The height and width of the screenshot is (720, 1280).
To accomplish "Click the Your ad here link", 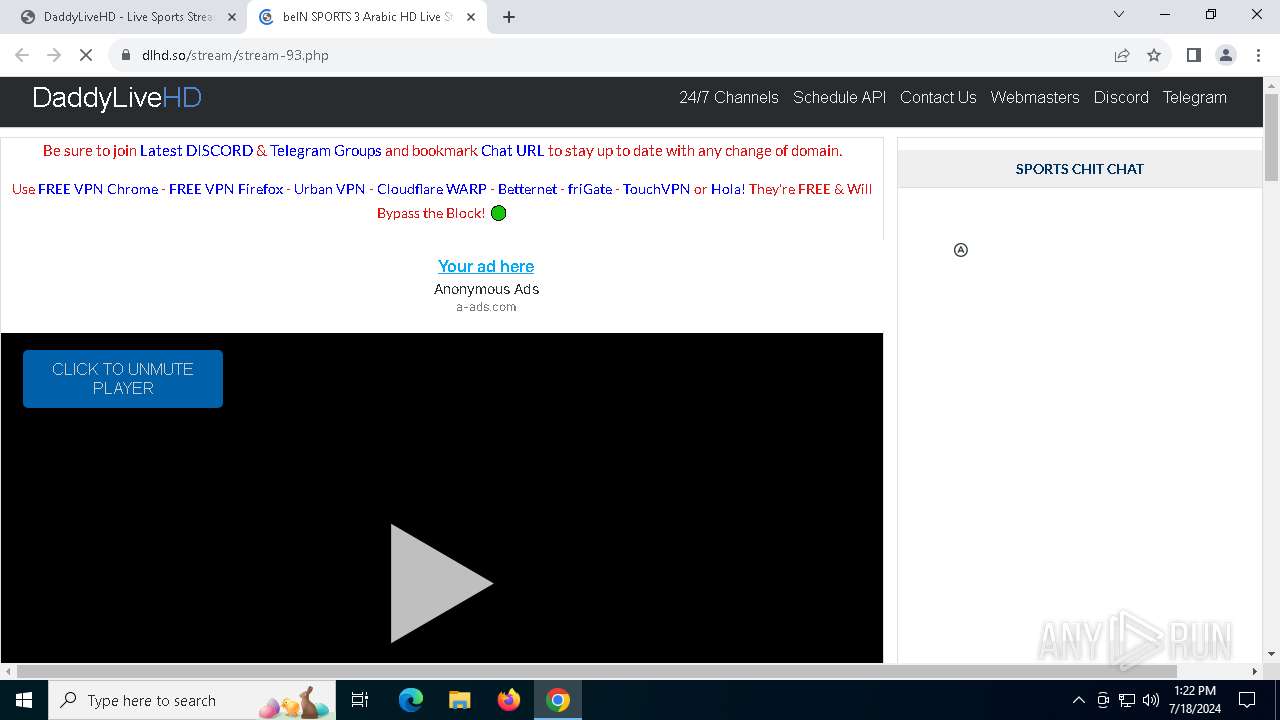I will click(486, 266).
